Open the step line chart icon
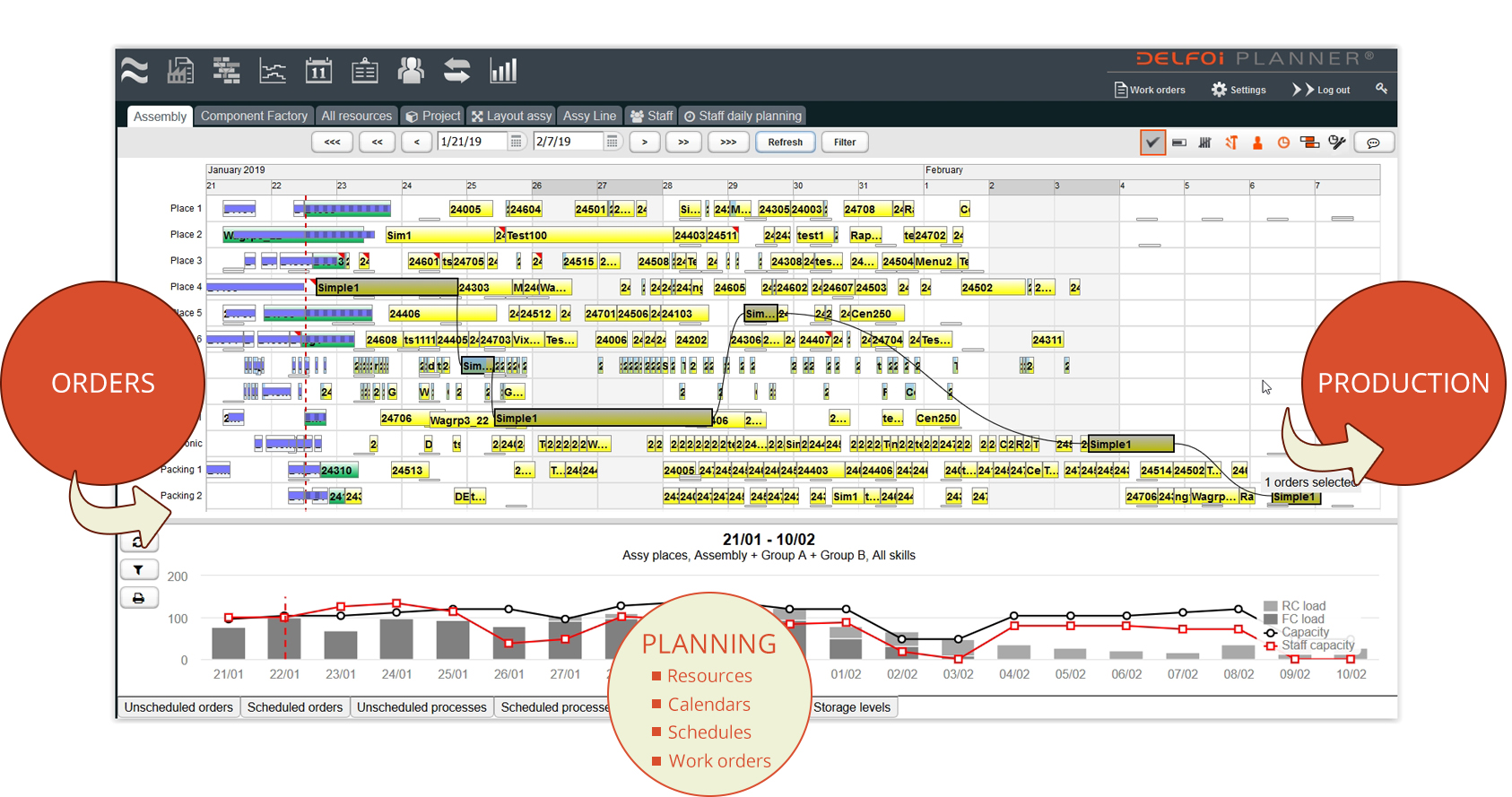The height and width of the screenshot is (797, 1512). click(273, 71)
